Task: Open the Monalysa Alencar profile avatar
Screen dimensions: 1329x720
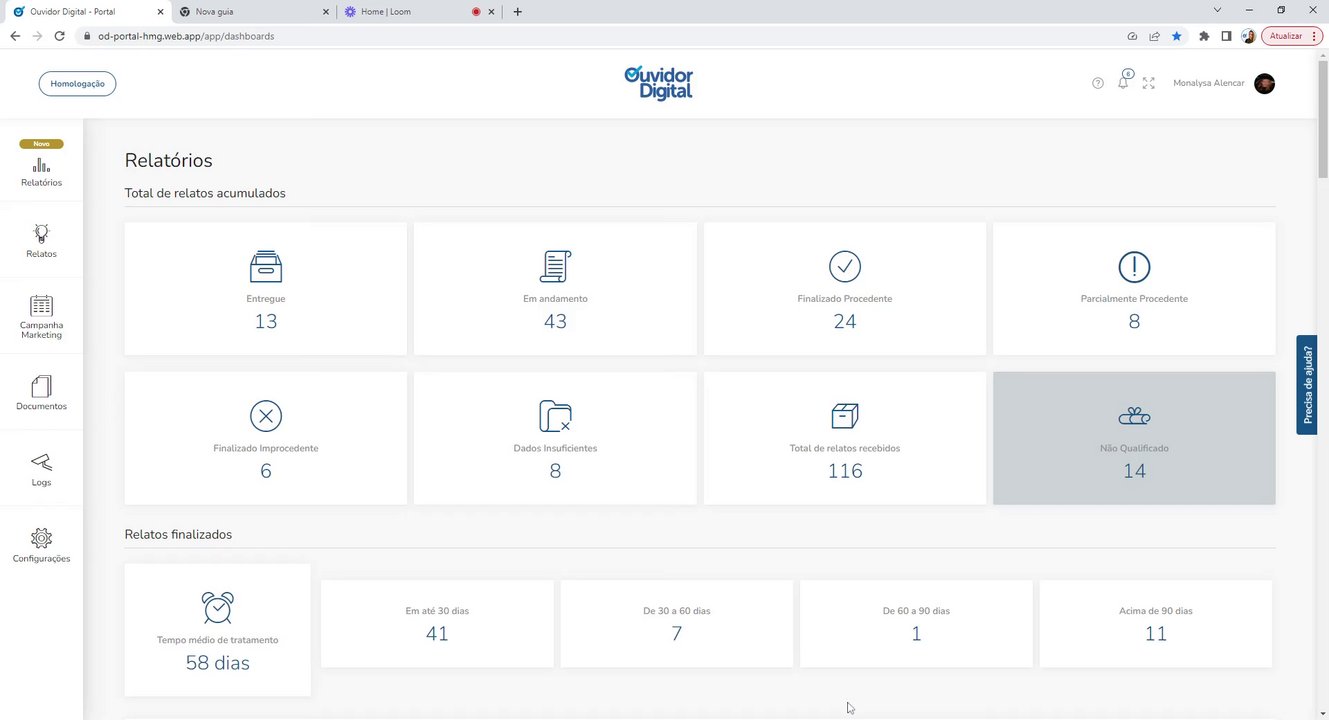Action: [x=1264, y=83]
